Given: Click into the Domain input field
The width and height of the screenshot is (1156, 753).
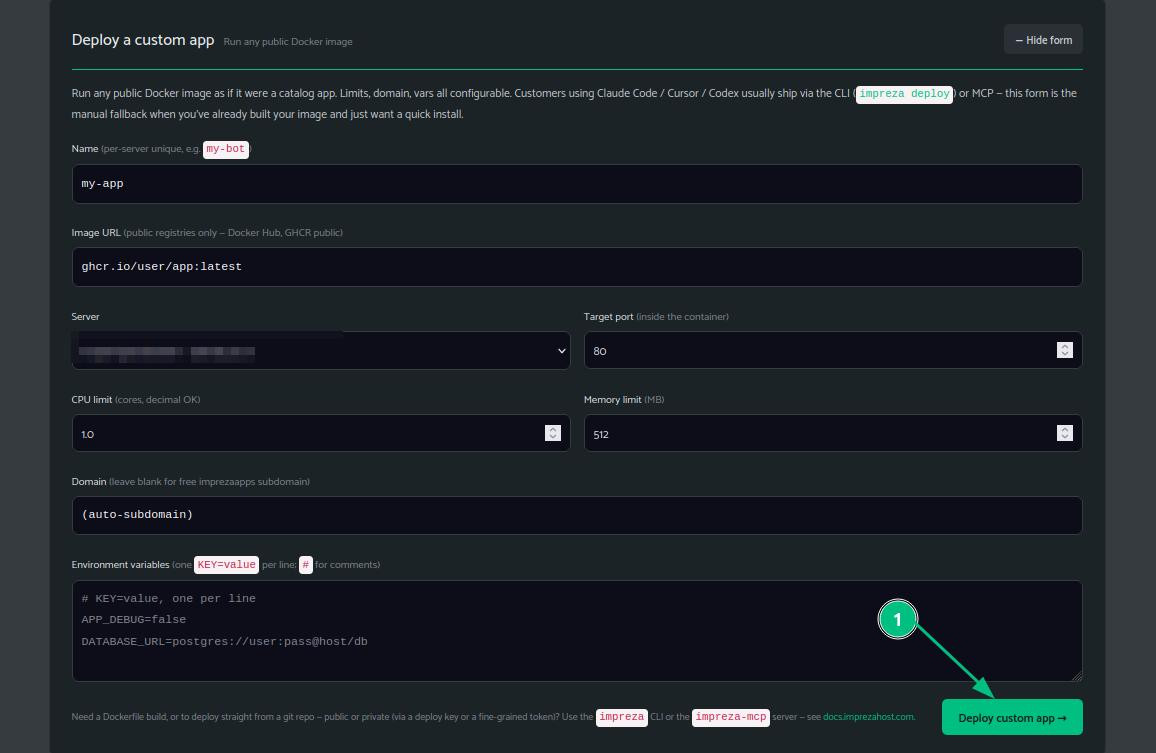Looking at the screenshot, I should pyautogui.click(x=577, y=516).
